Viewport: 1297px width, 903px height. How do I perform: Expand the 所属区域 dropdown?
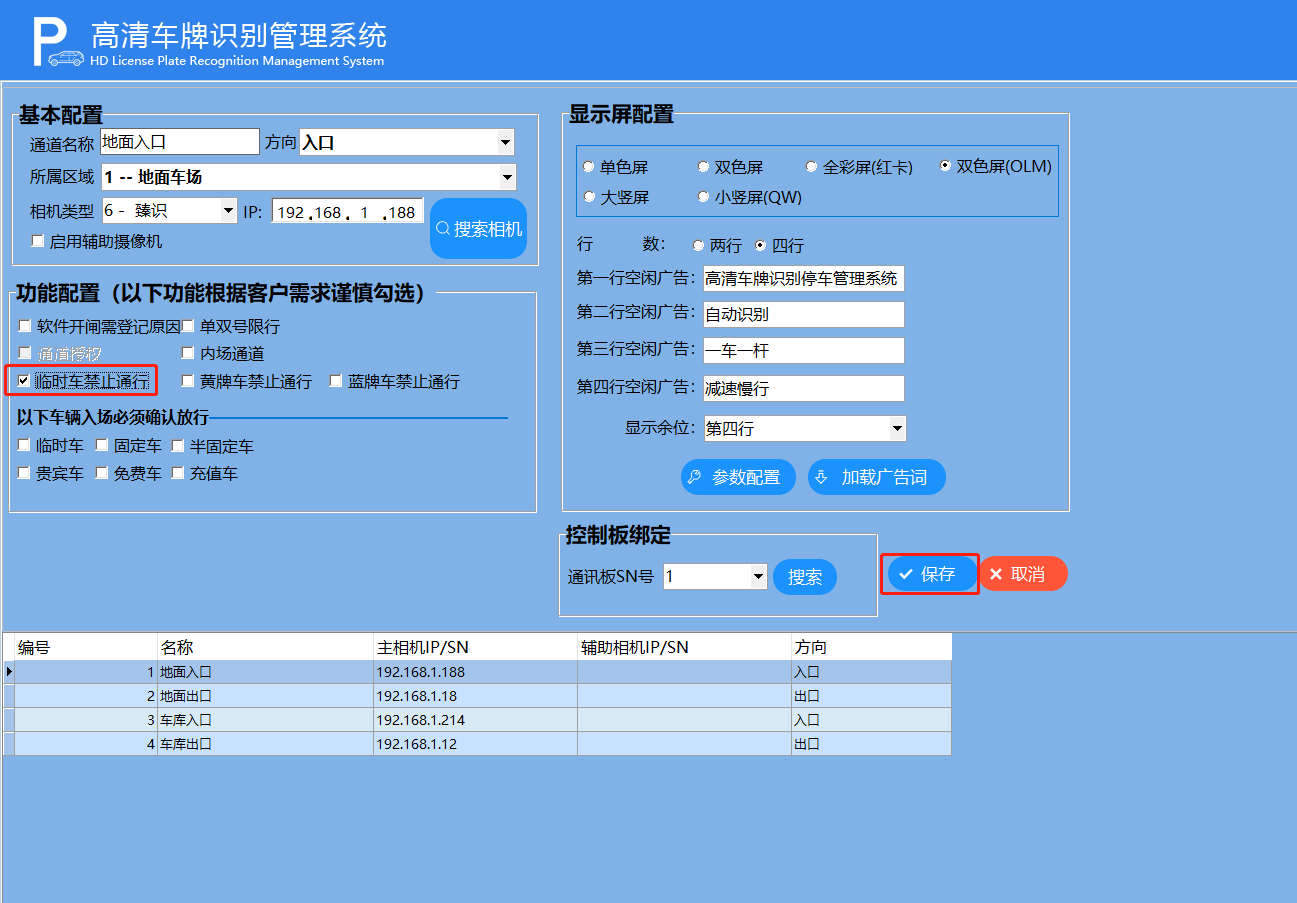click(x=506, y=177)
